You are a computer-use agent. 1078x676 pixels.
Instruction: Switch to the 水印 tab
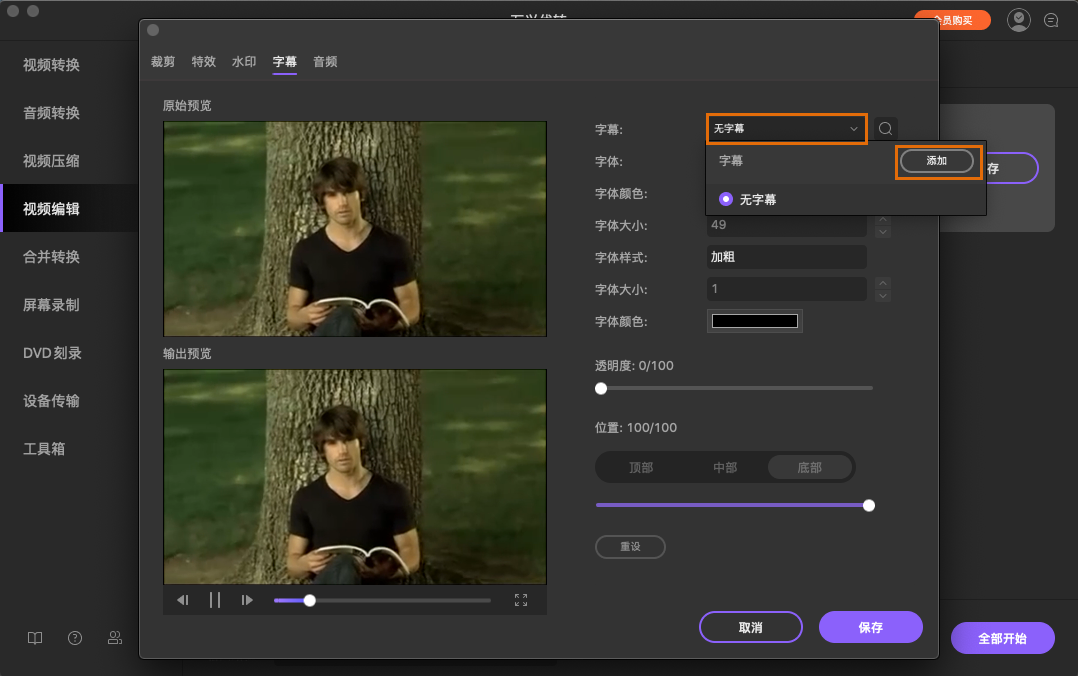[x=244, y=62]
